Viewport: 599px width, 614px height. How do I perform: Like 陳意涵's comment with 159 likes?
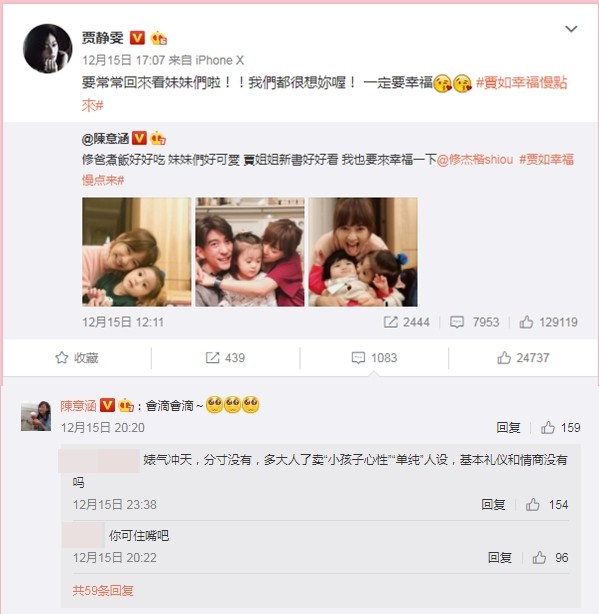[x=560, y=428]
